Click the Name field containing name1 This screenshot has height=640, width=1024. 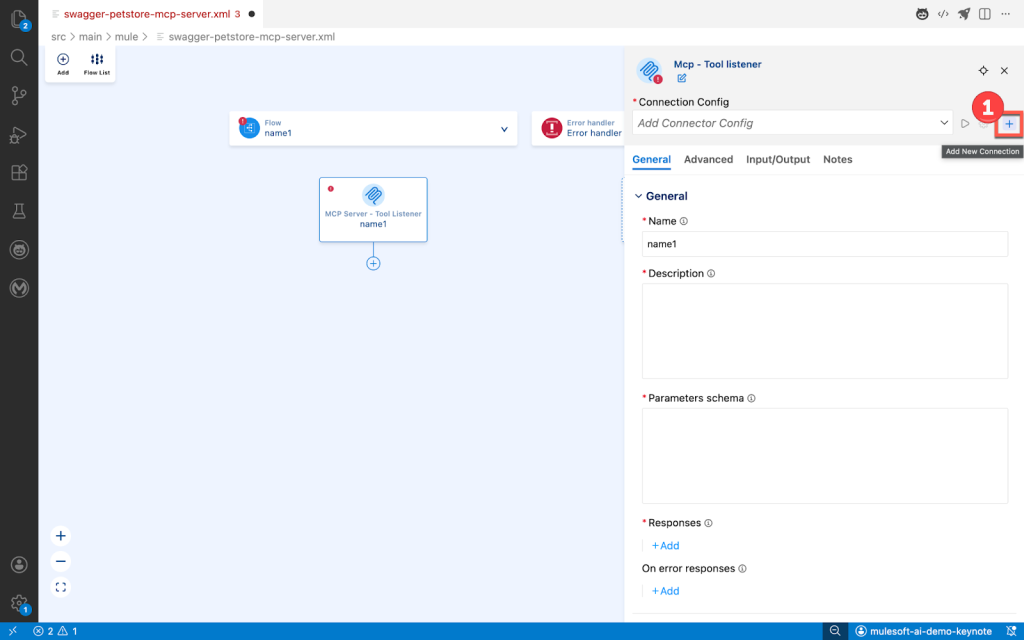[824, 243]
